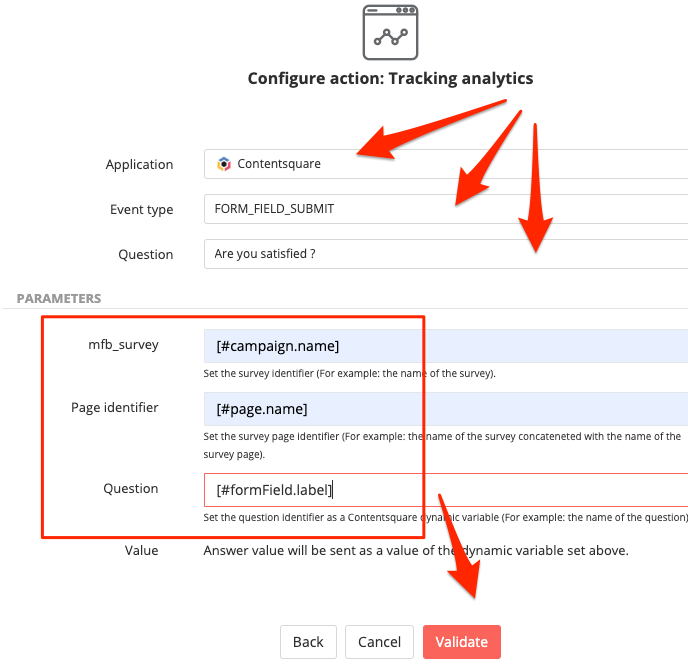Image resolution: width=688 pixels, height=669 pixels.
Task: Click the mfb_survey field with [#campaign.name]
Action: point(446,346)
